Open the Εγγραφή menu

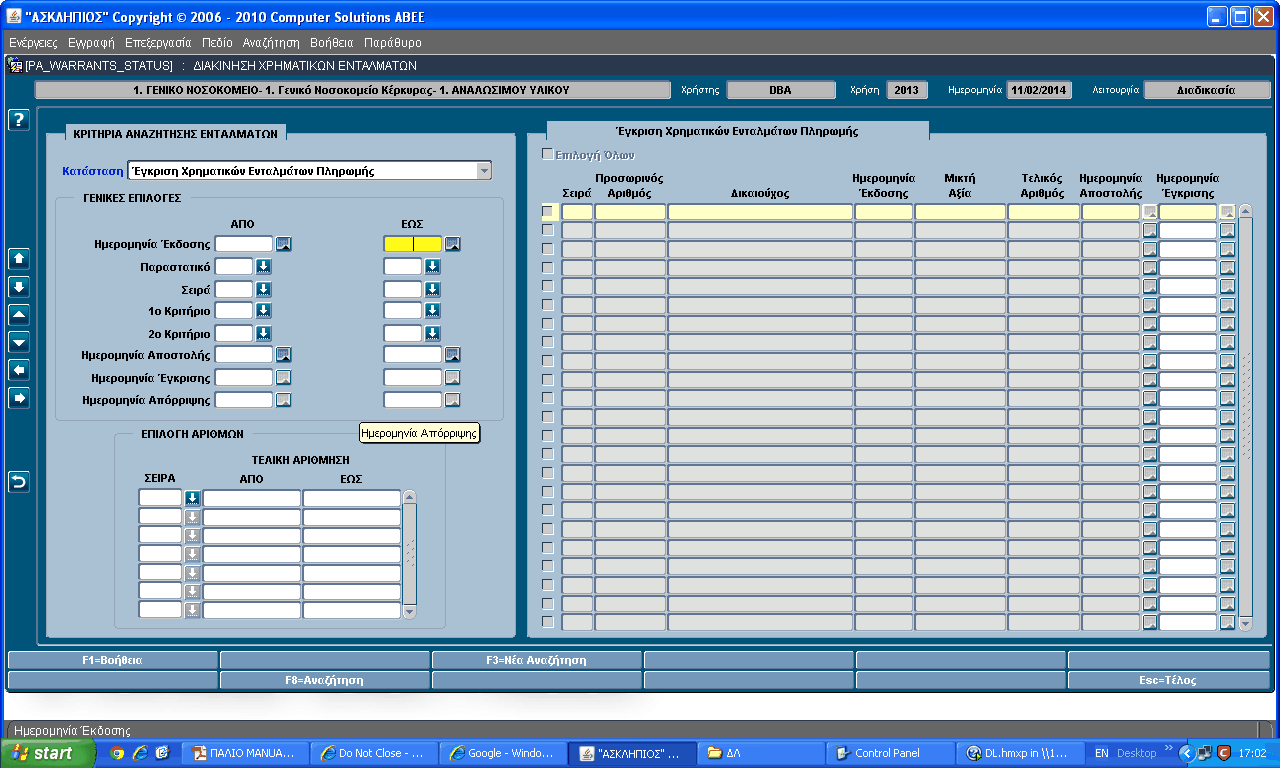tap(91, 43)
